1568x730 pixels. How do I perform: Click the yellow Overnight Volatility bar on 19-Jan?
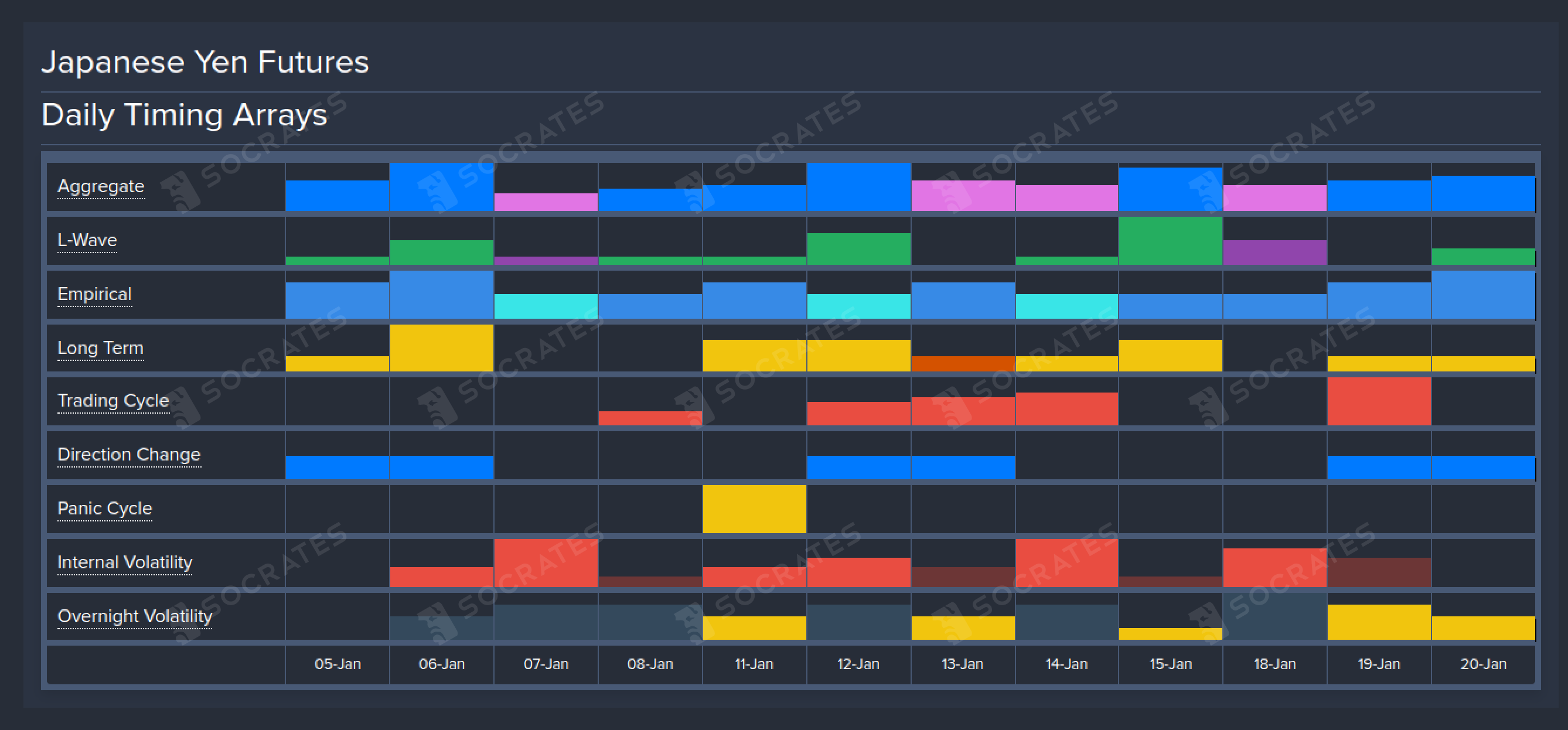tap(1379, 622)
